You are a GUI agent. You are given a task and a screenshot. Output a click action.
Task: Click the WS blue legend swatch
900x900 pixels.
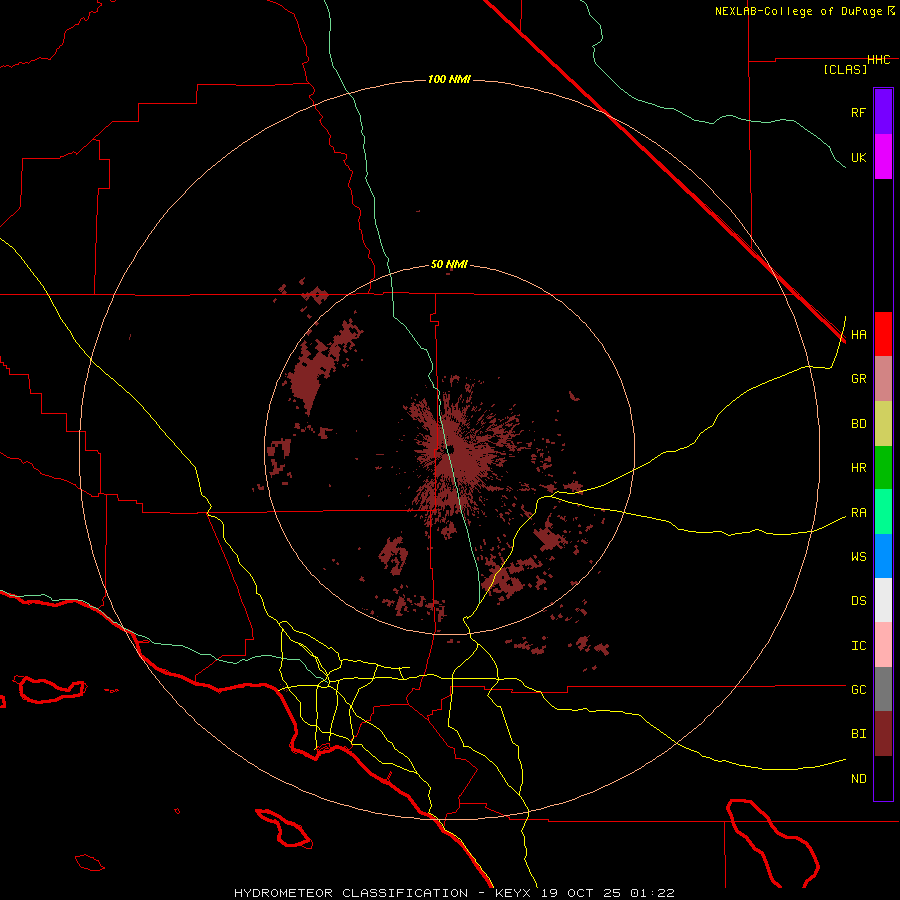(883, 556)
